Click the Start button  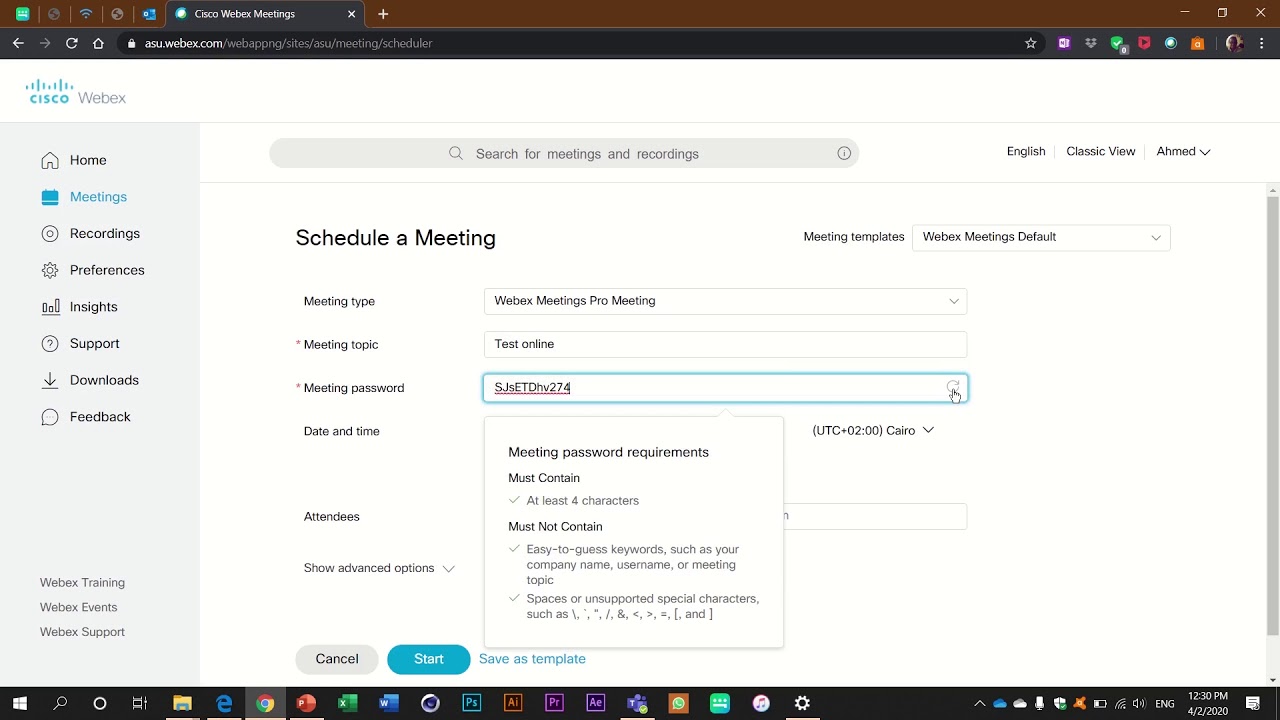tap(429, 659)
